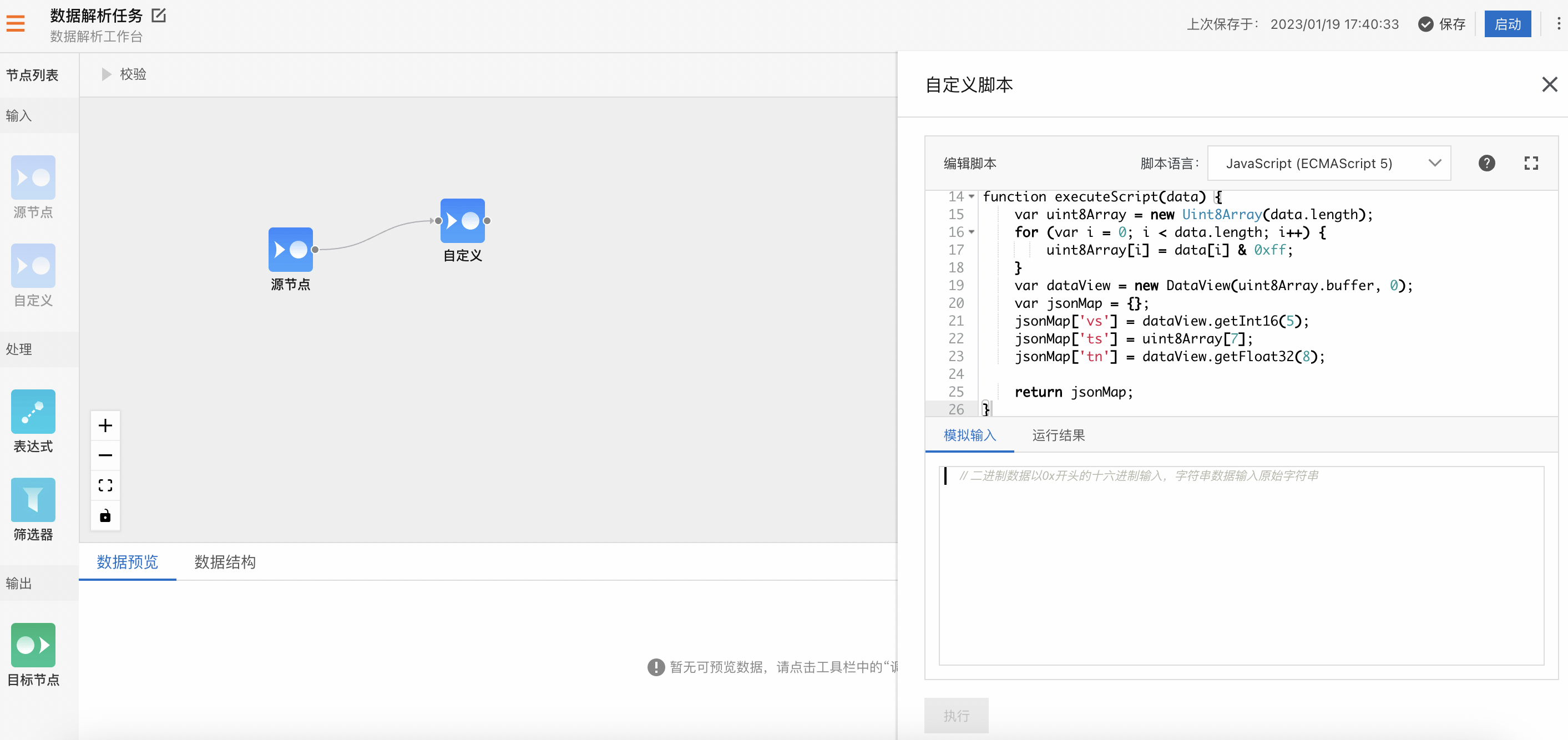Open the 脚本语言 JavaScript dropdown
1568x740 pixels.
pos(1329,163)
